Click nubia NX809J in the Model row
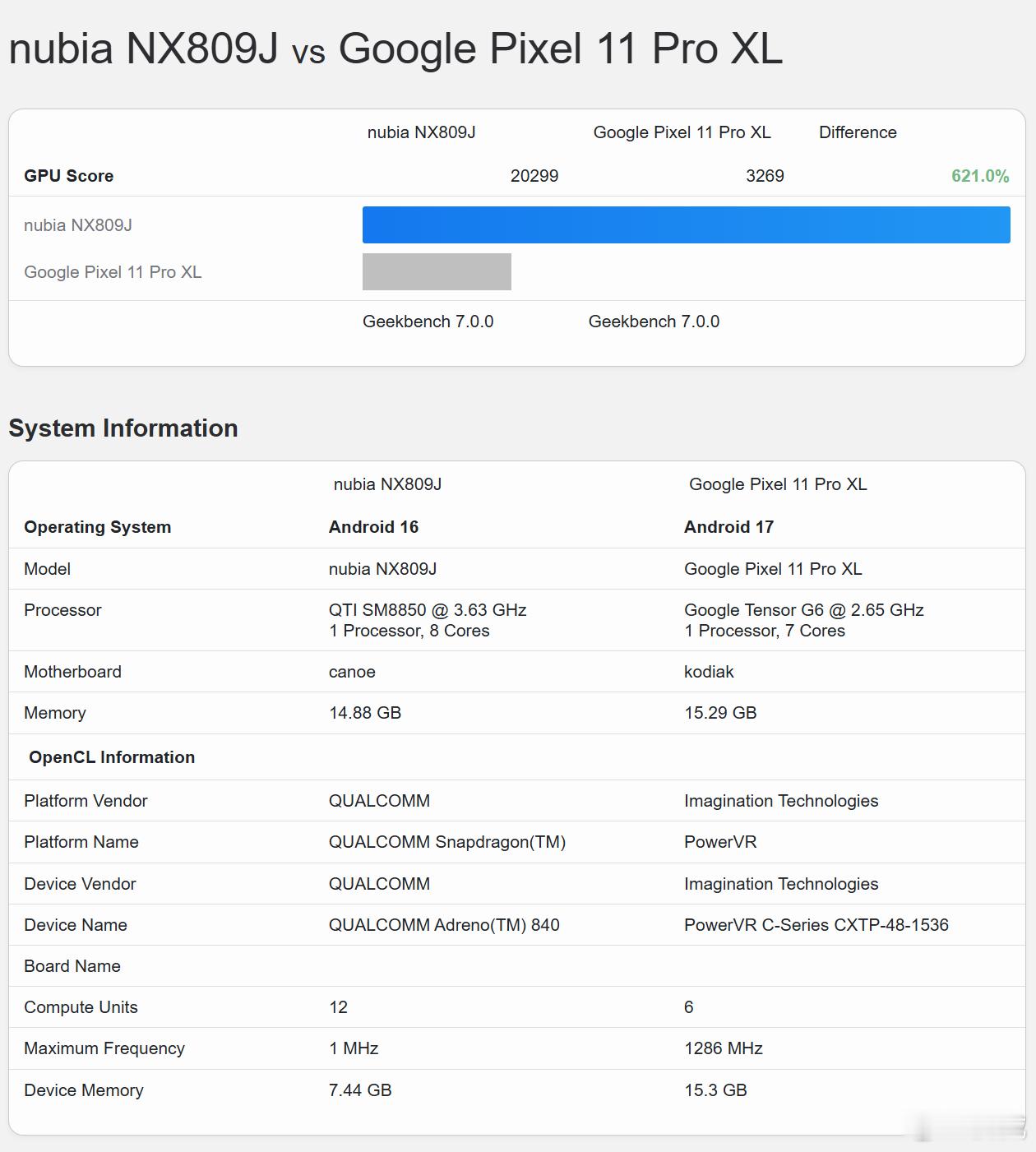This screenshot has width=1036, height=1152. 382,569
